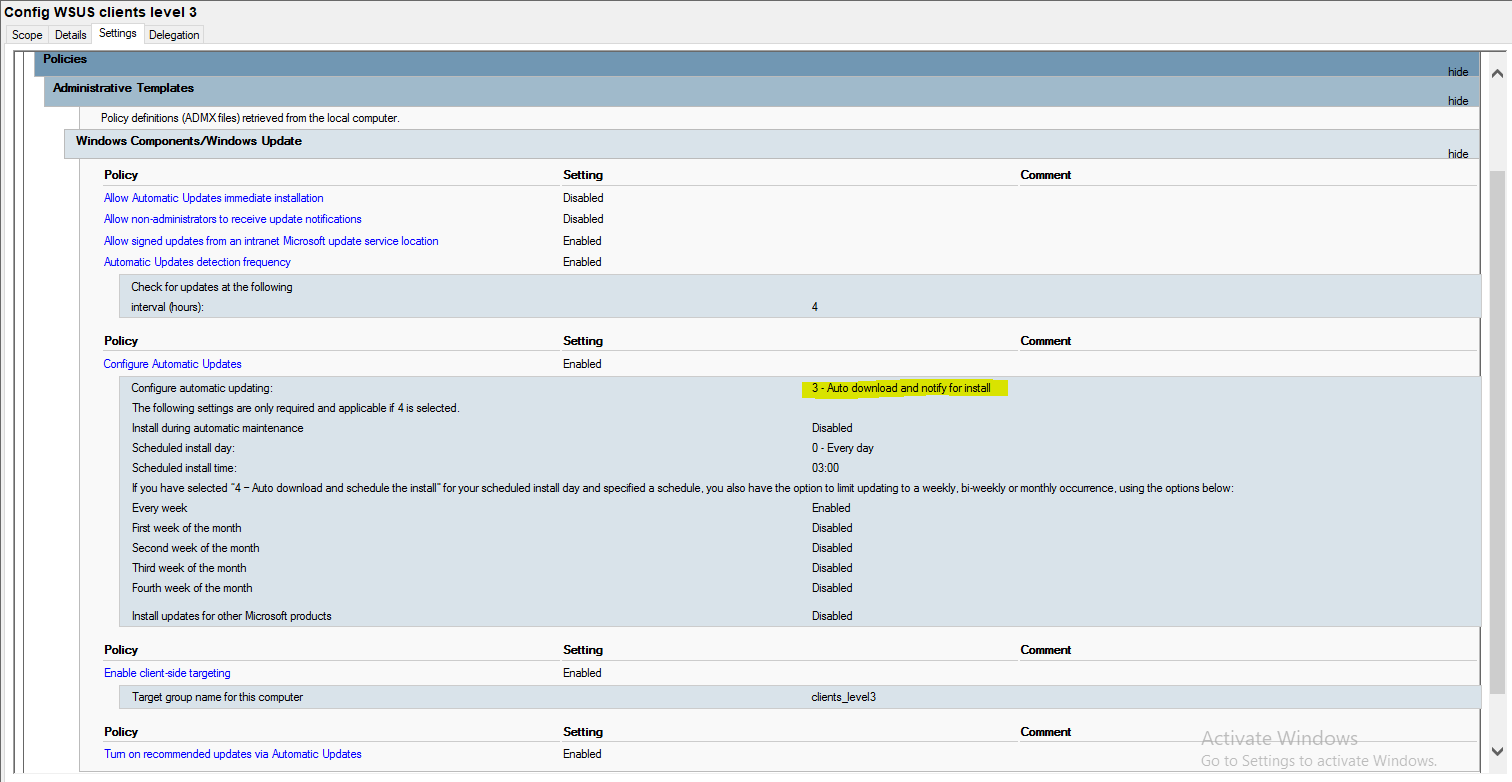Select the clients_level3 target group value
1512x782 pixels.
click(844, 697)
